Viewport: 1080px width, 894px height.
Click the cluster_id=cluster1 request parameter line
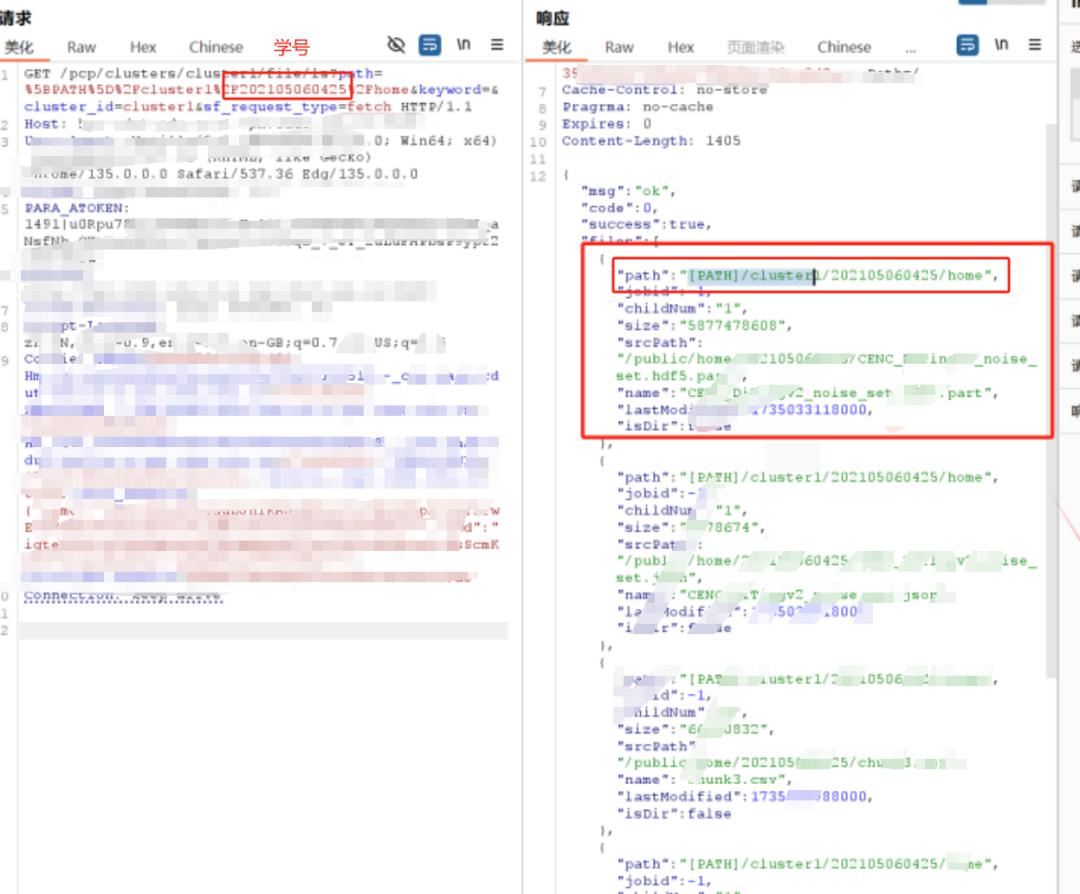click(248, 107)
